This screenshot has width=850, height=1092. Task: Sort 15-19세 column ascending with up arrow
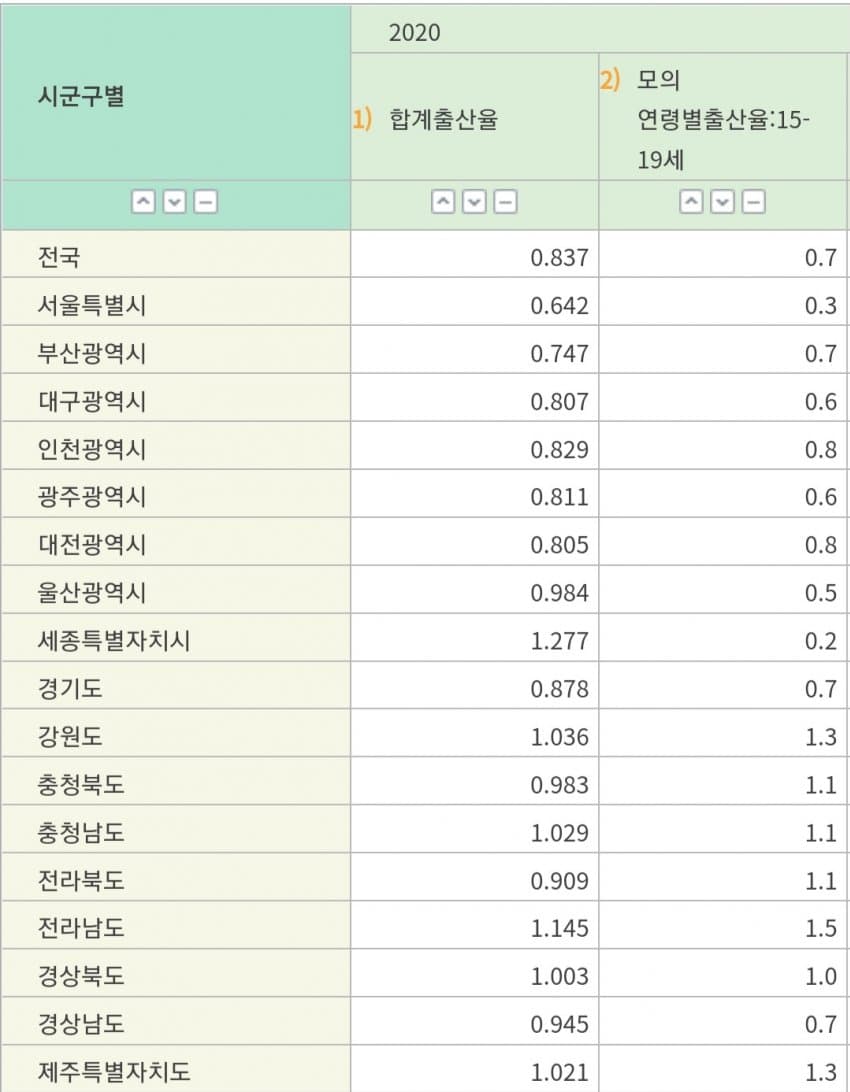tap(692, 203)
